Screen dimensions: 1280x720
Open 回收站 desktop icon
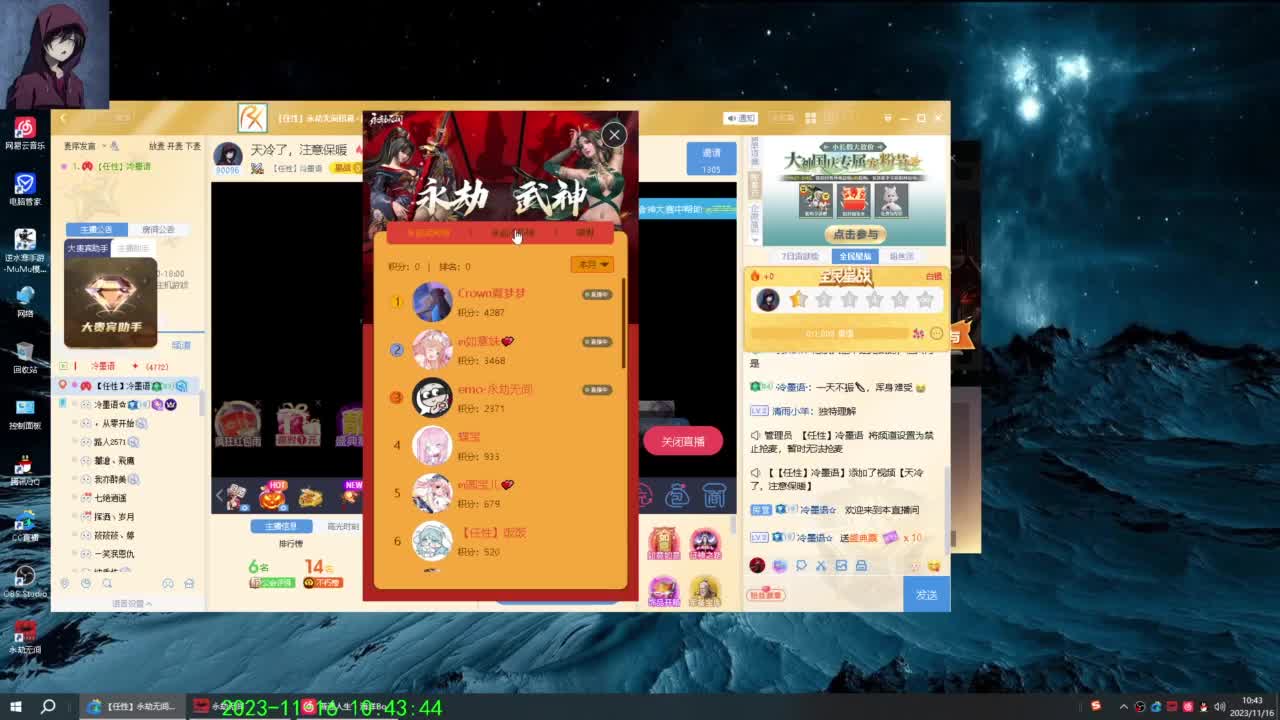tap(25, 358)
